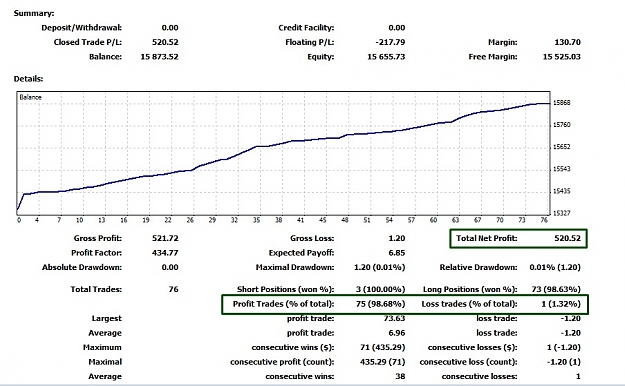
Task: Click the 15543 axis value on chart
Action: coord(562,169)
